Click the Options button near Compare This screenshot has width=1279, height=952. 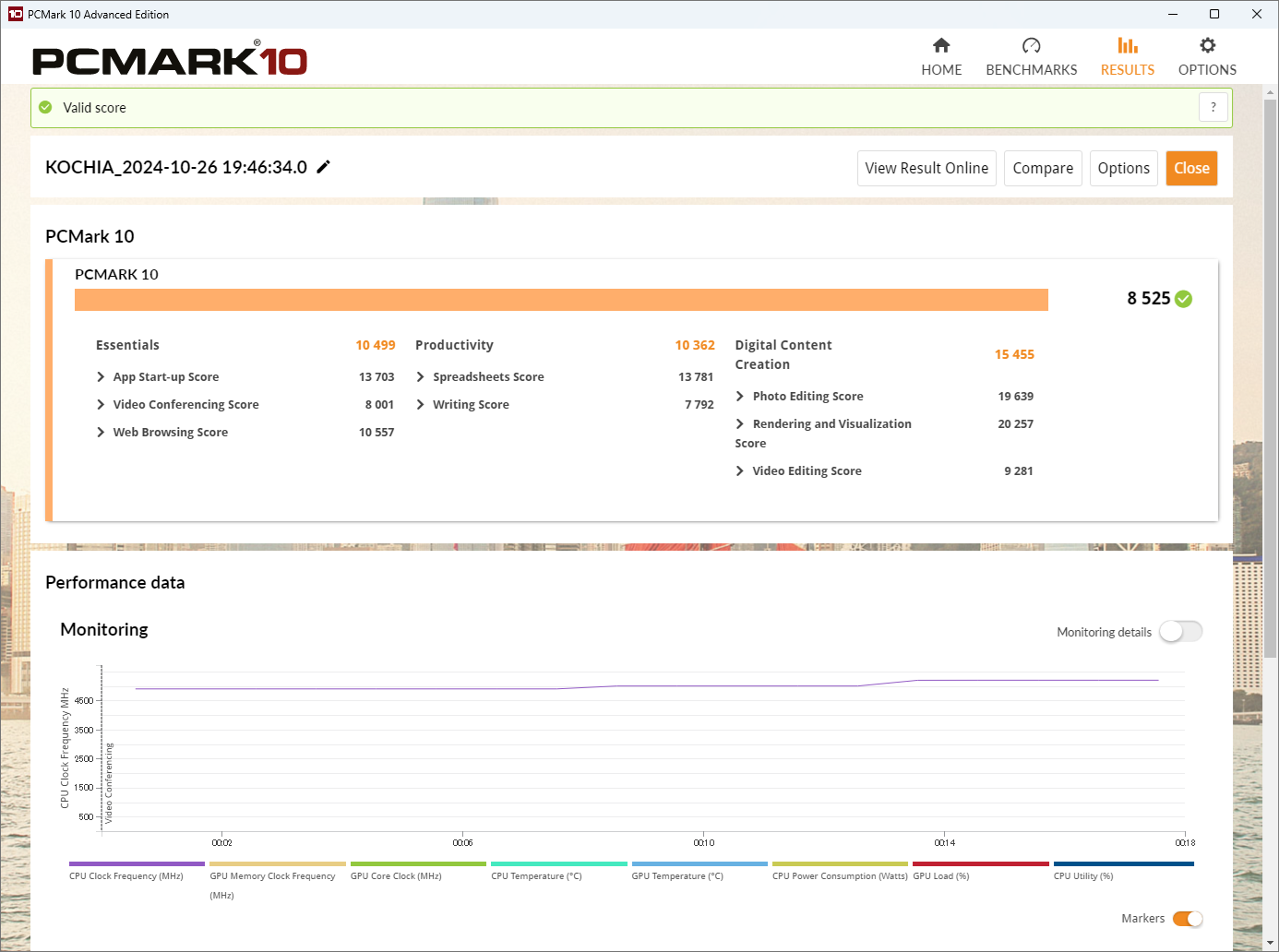[1124, 168]
